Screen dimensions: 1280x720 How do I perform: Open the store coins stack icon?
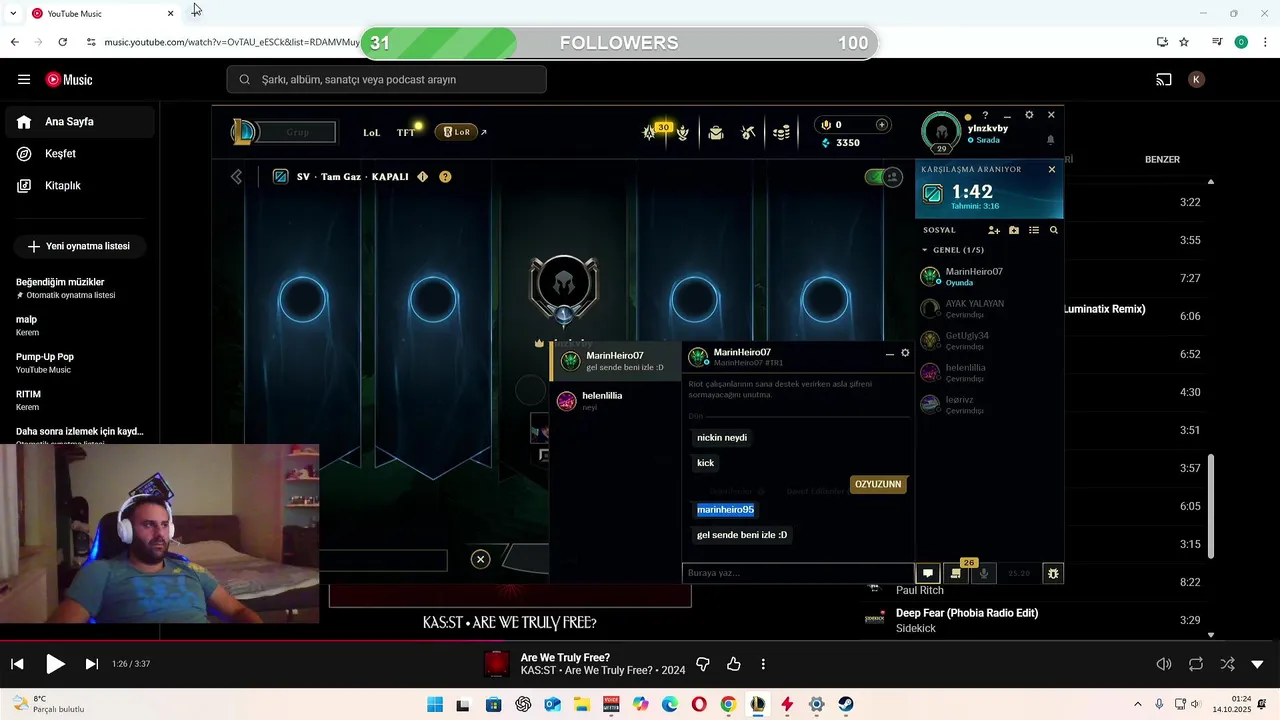click(781, 132)
